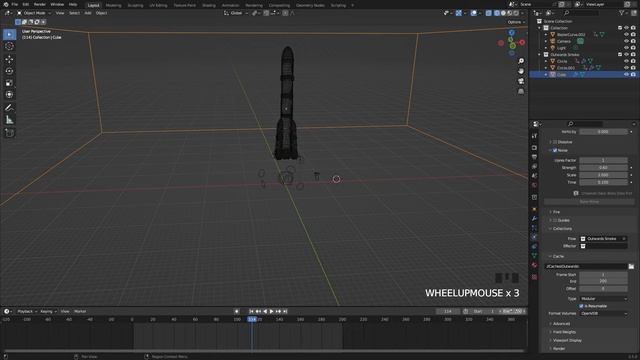Switch perspective/orthographic grid icon
Image resolution: width=640 pixels, height=360 pixels.
pos(521,91)
